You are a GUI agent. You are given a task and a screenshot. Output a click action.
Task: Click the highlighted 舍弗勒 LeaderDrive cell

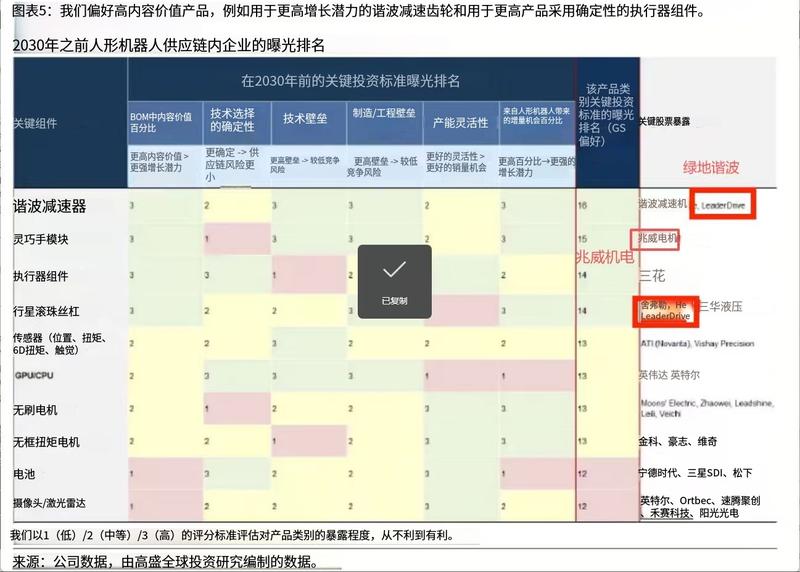(666, 311)
